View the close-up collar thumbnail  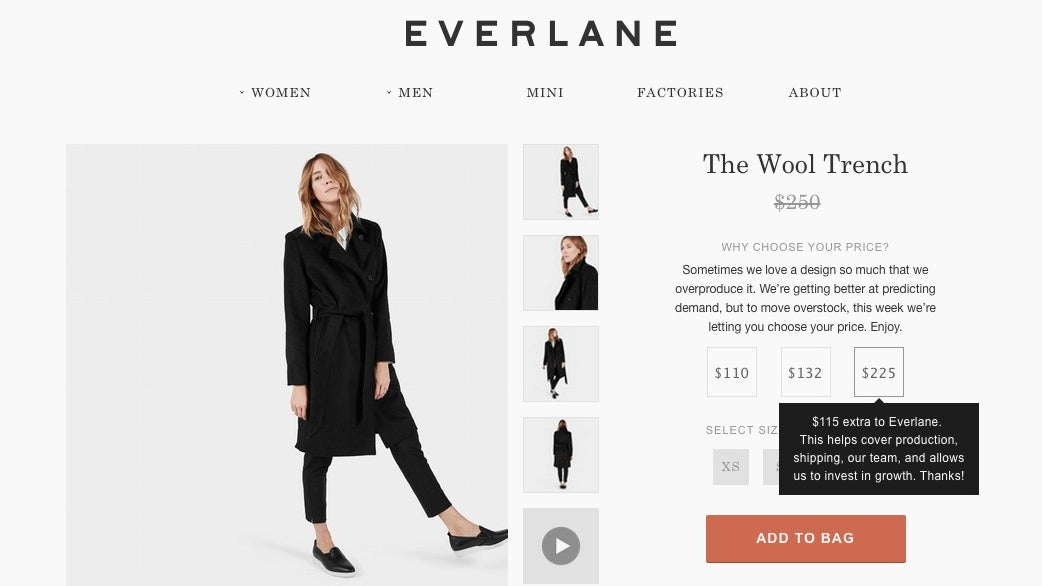tap(560, 272)
